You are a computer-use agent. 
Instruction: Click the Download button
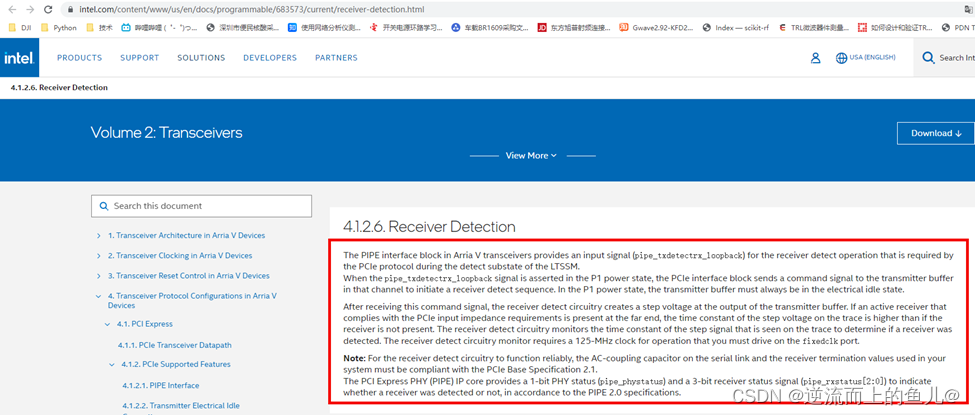[936, 133]
